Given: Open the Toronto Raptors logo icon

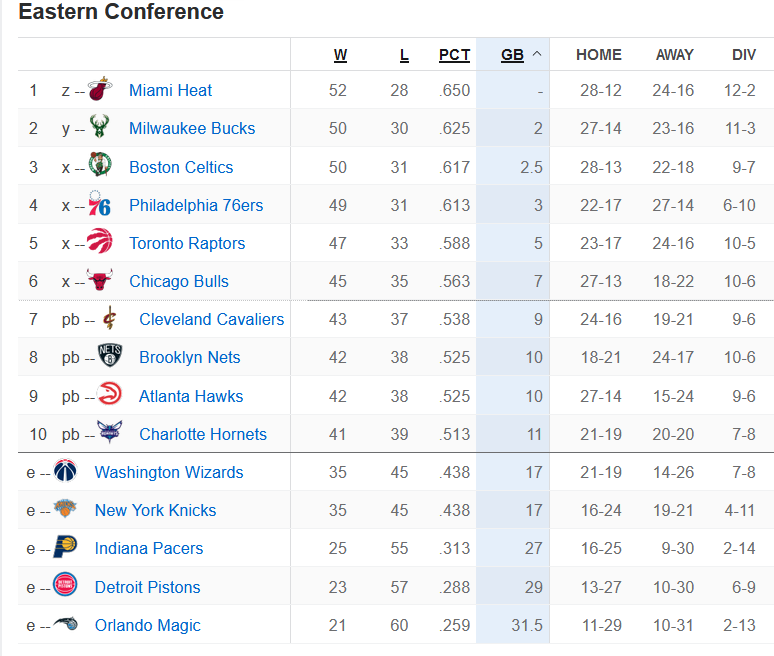Looking at the screenshot, I should [x=100, y=241].
